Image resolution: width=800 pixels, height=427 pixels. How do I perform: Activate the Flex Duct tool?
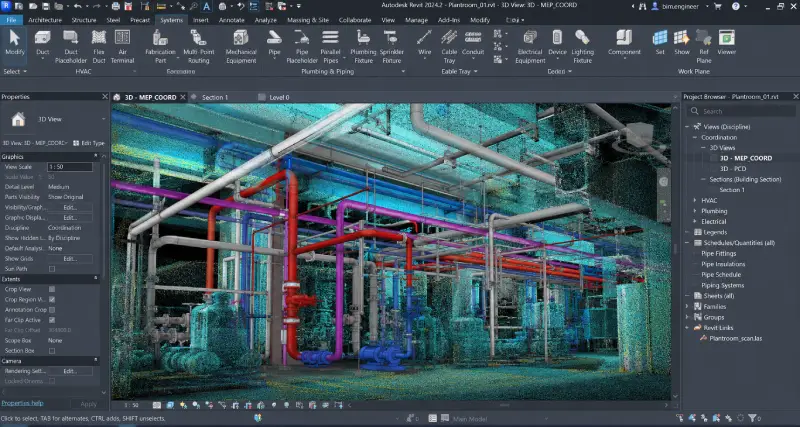(99, 46)
